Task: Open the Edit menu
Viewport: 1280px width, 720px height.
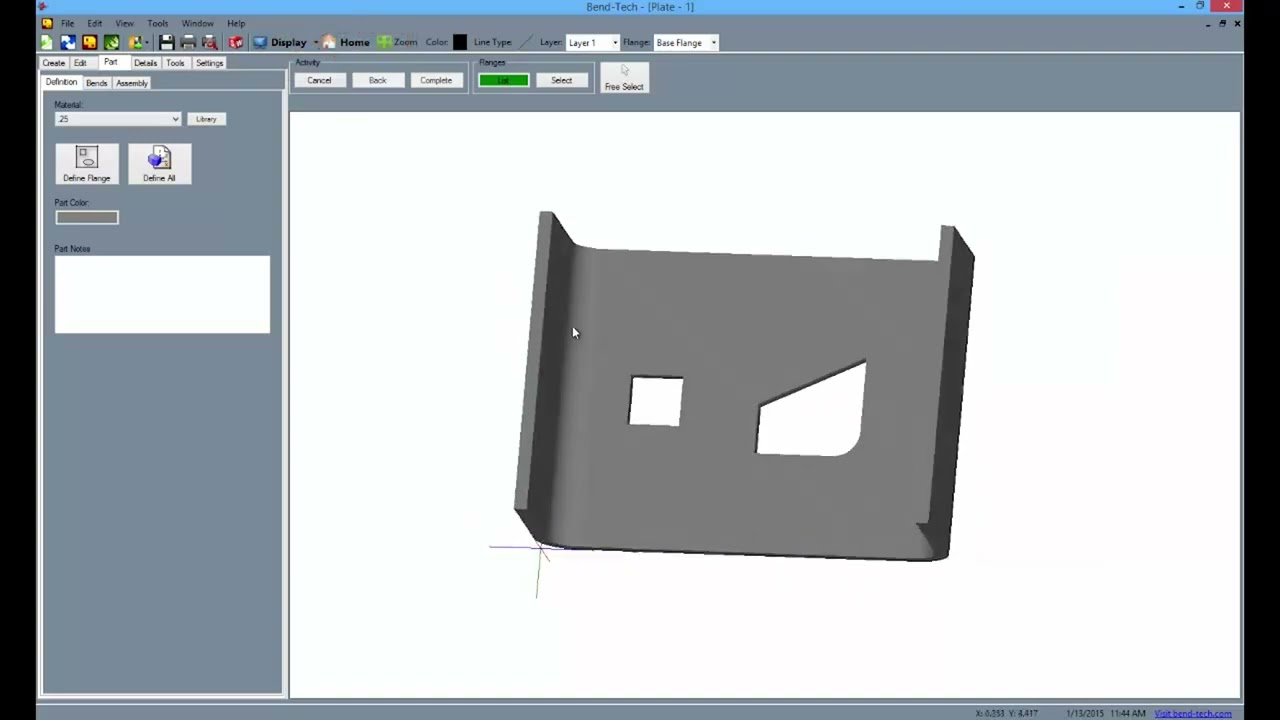Action: point(94,23)
